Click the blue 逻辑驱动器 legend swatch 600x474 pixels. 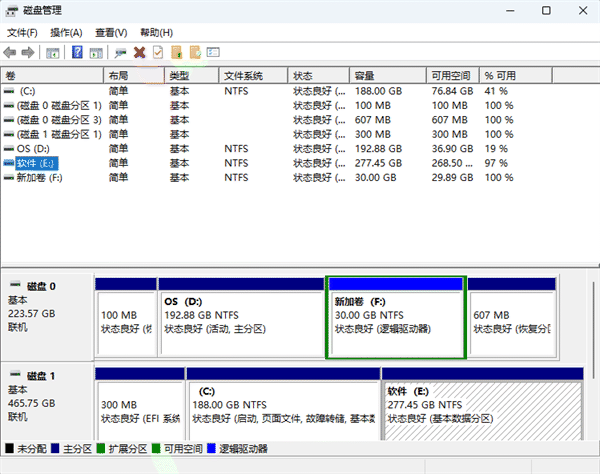(x=211, y=448)
